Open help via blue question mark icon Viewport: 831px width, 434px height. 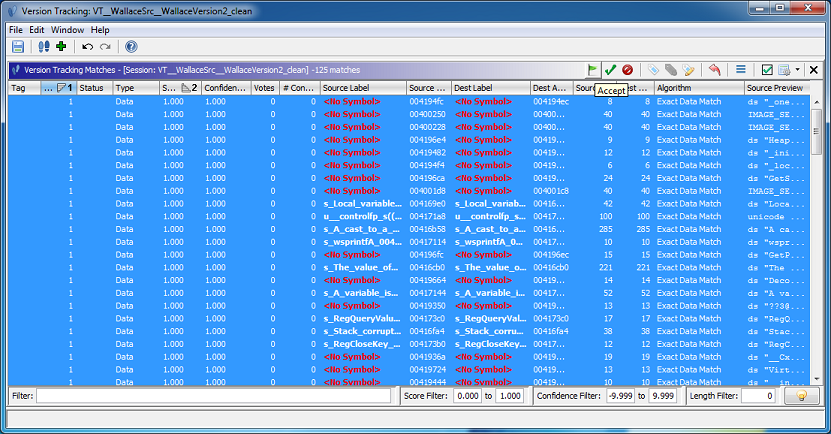coord(131,47)
